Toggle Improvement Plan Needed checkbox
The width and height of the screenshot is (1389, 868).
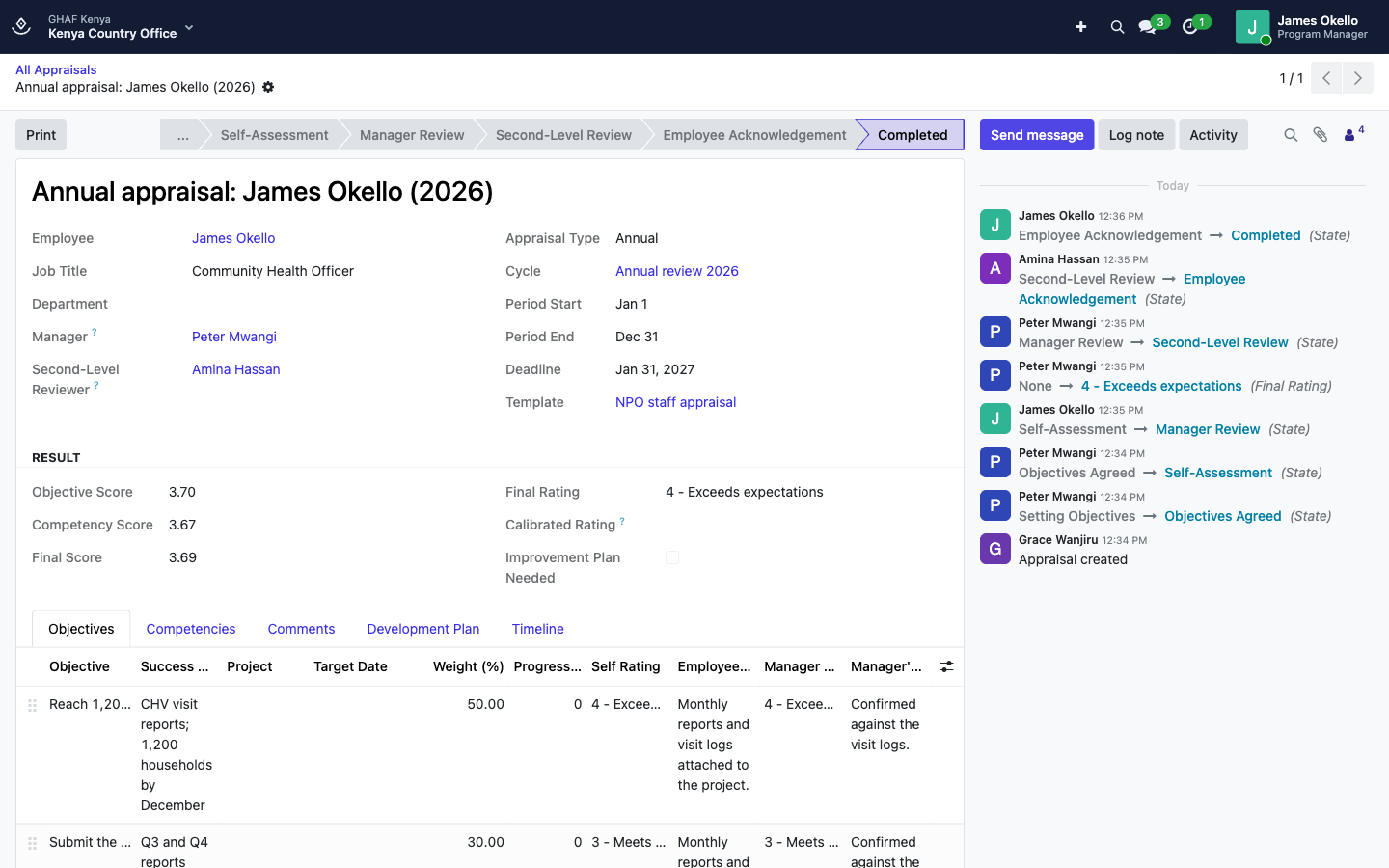pos(672,557)
